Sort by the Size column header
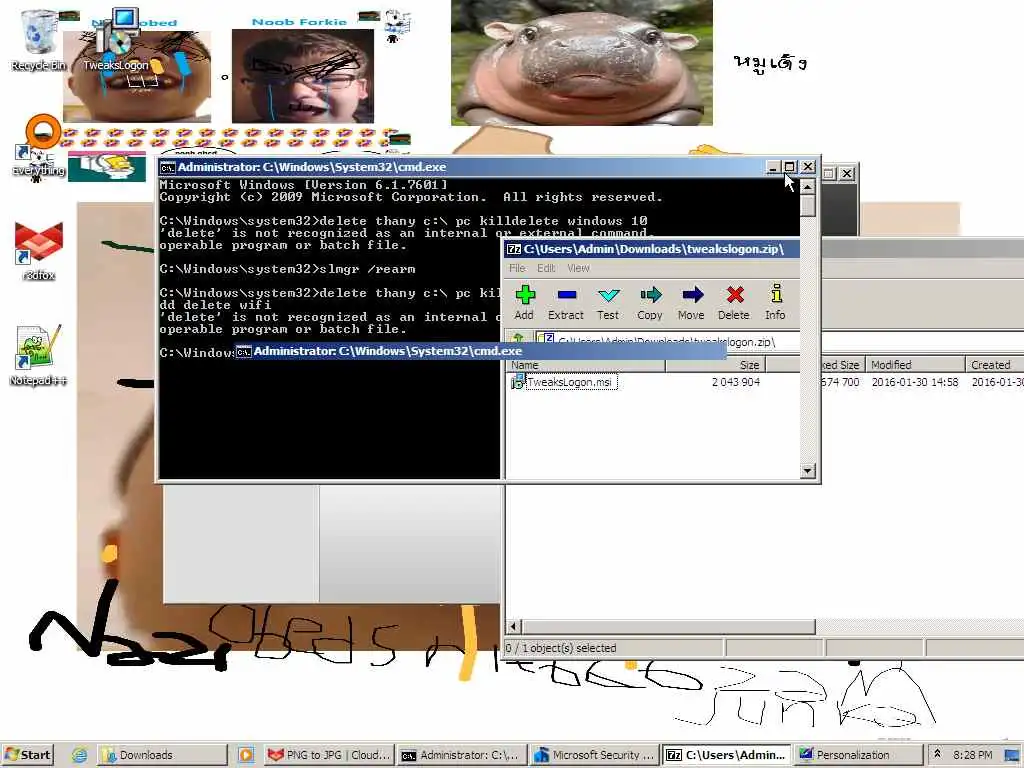The width and height of the screenshot is (1024, 768). point(714,364)
